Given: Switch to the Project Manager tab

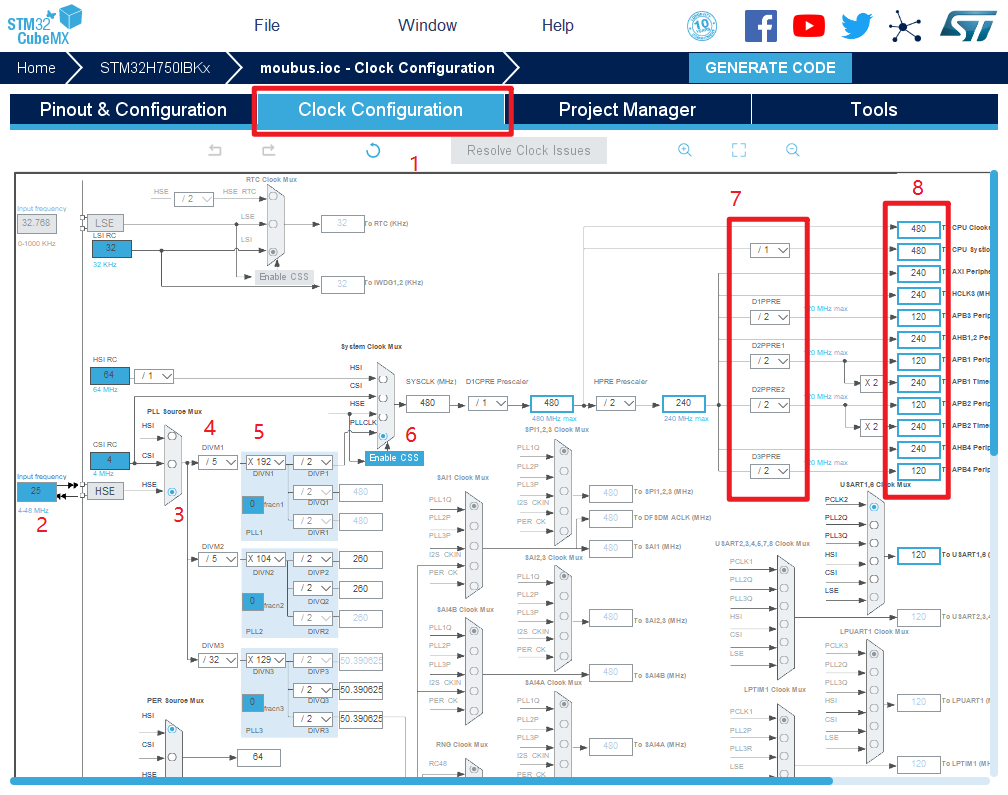Looking at the screenshot, I should point(627,110).
